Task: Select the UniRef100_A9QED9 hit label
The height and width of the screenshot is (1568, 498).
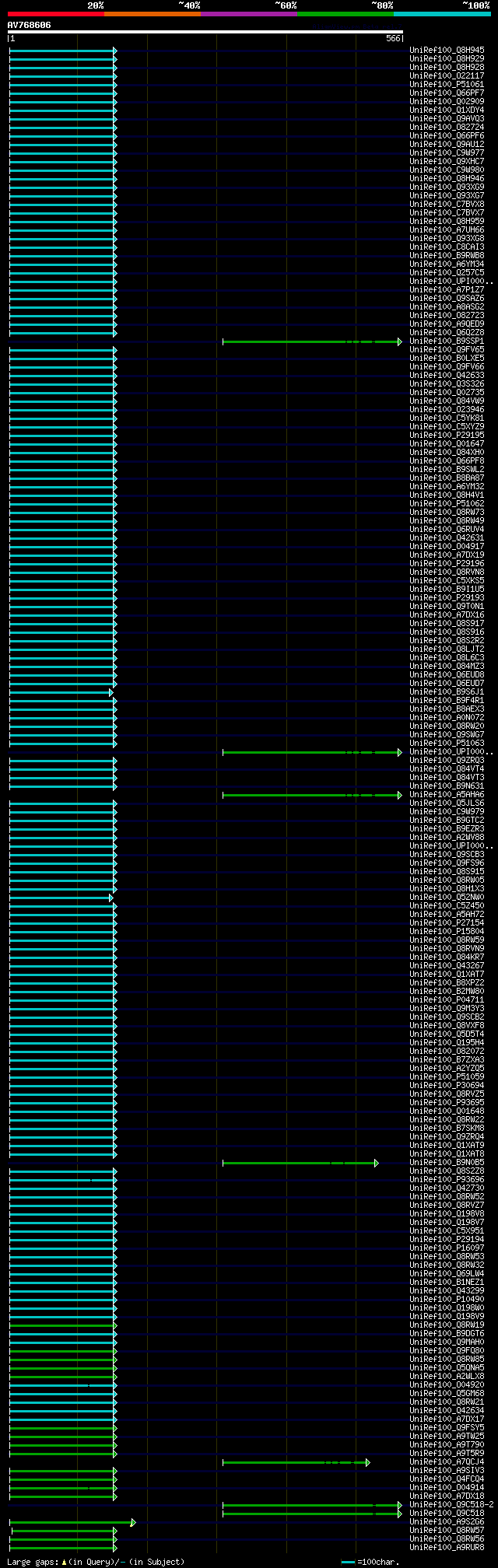Action: (x=447, y=324)
